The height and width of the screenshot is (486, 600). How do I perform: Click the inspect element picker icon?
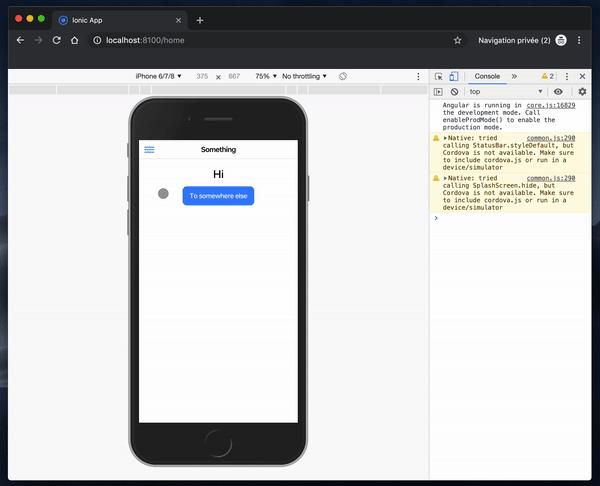pos(438,76)
